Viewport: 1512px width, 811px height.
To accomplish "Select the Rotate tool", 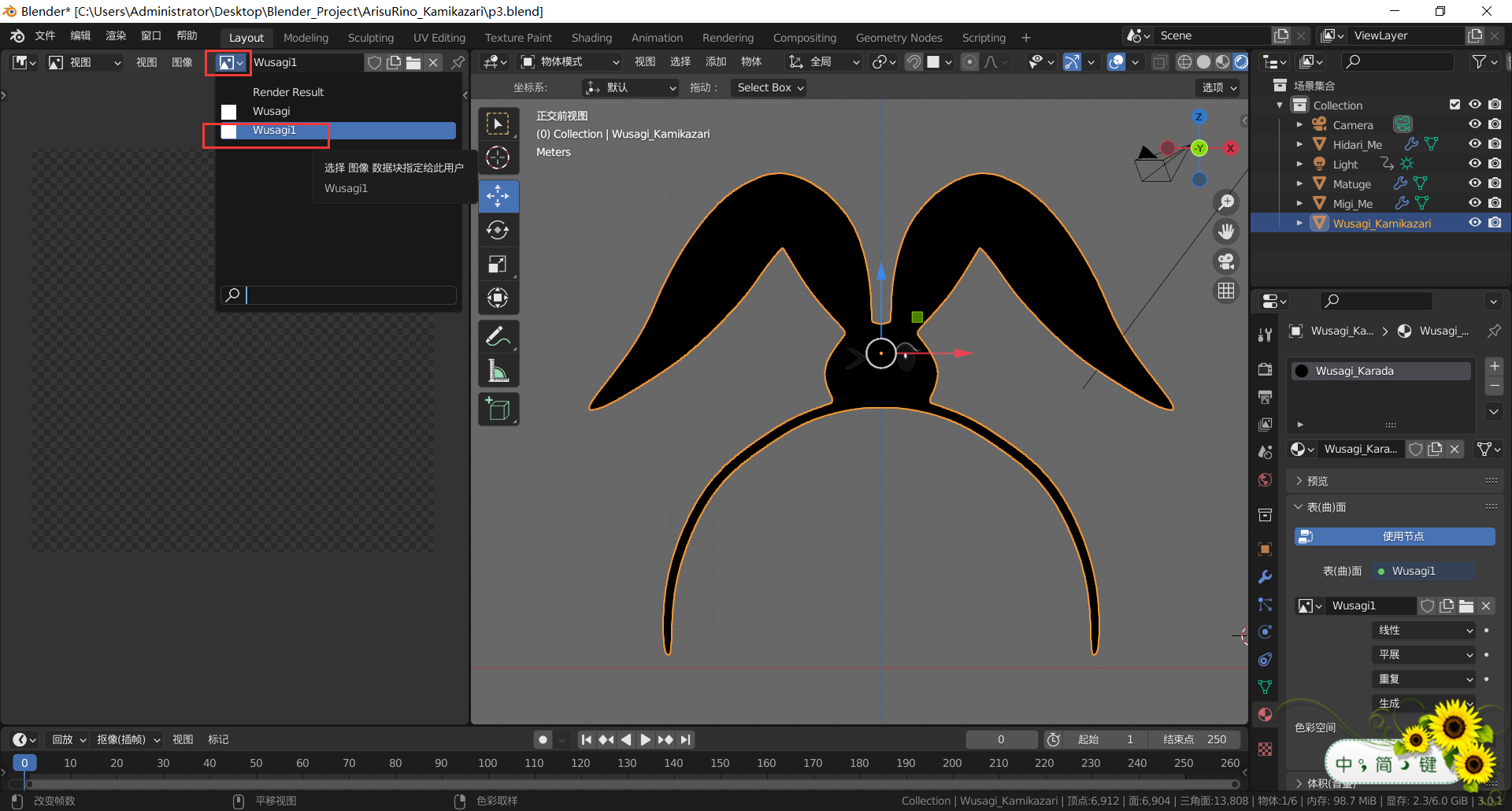I will point(498,230).
